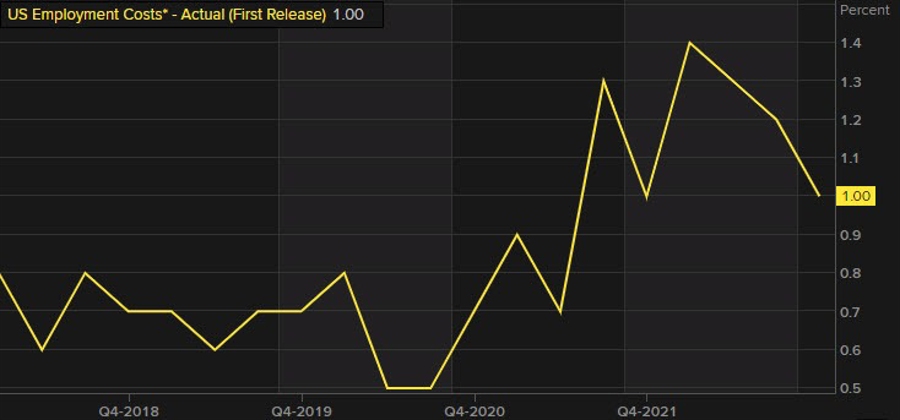Select the Q4-2018 date label
The width and height of the screenshot is (900, 420).
pos(129,410)
